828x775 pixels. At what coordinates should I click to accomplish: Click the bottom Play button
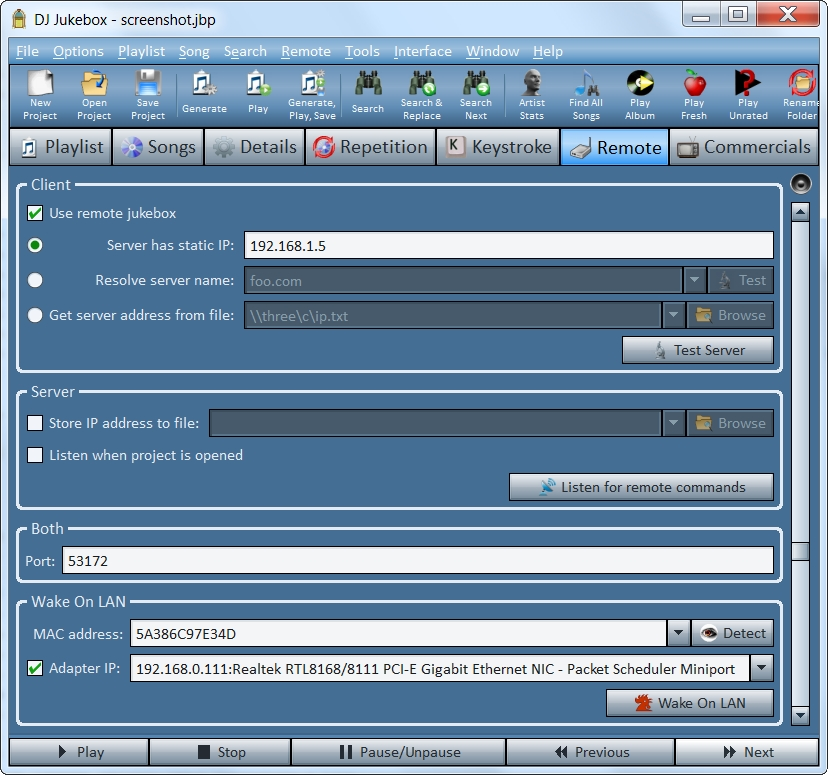click(79, 752)
